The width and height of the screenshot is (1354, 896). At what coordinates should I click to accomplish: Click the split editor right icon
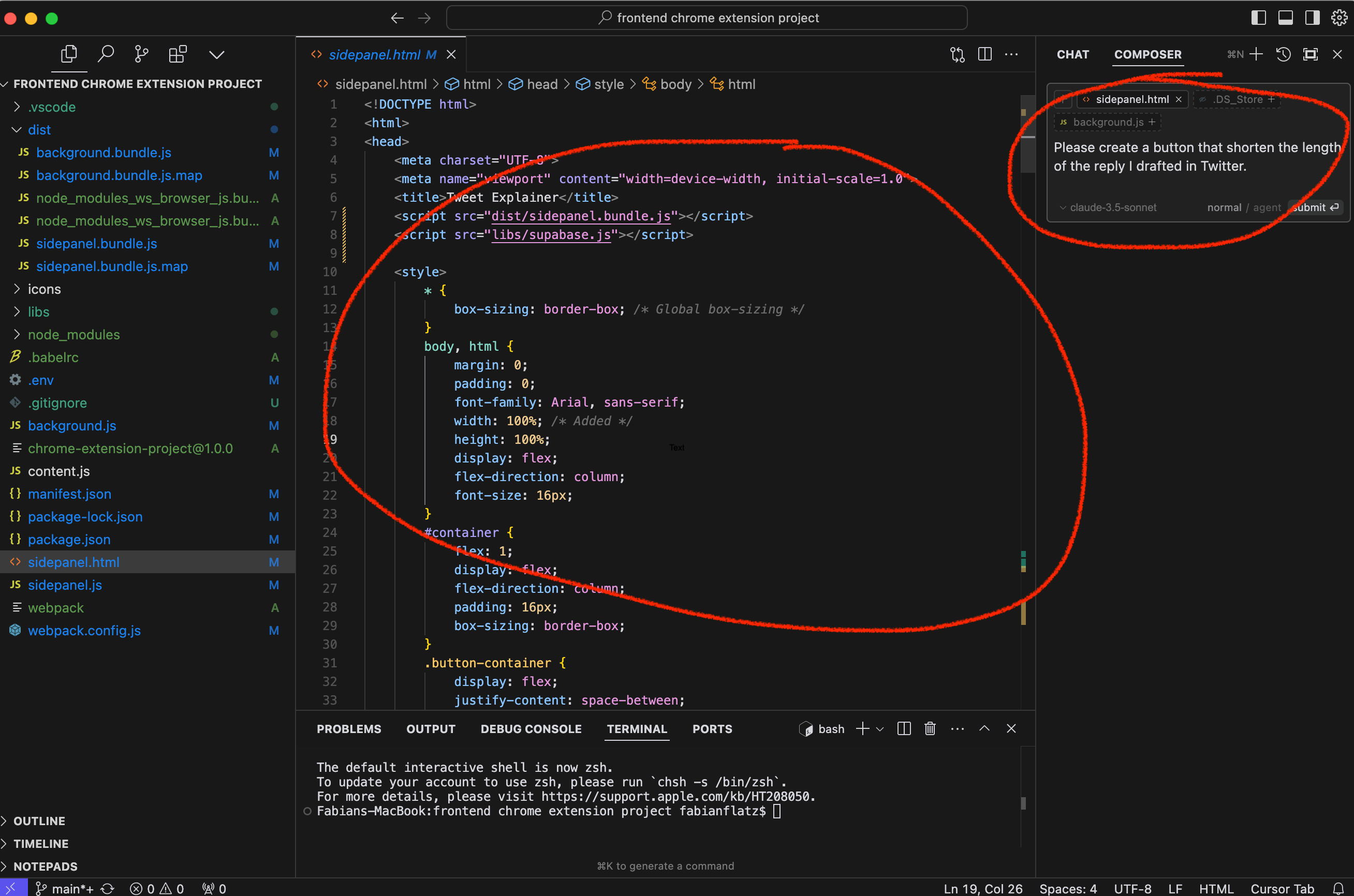coord(984,54)
